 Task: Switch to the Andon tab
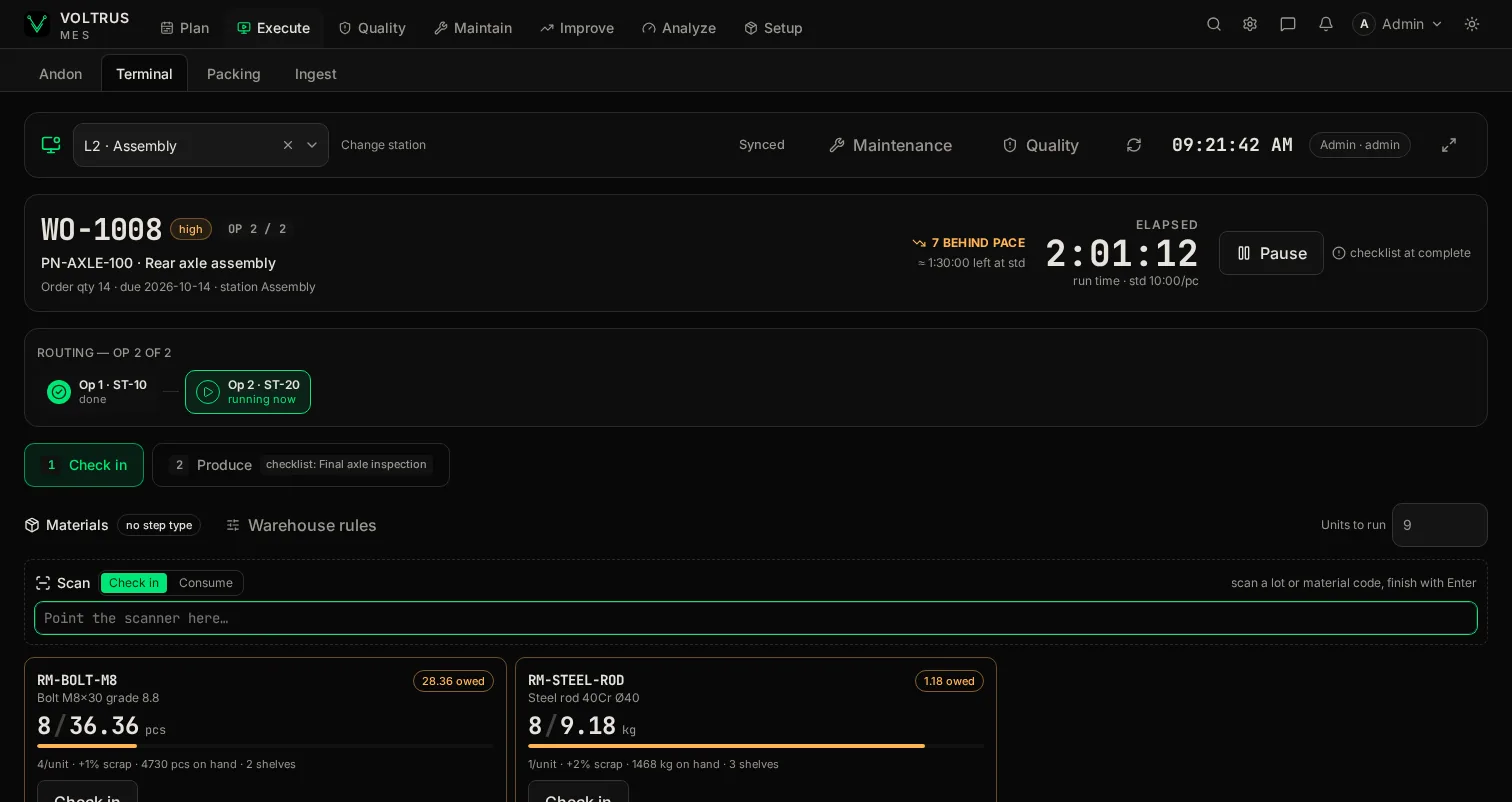[x=61, y=74]
